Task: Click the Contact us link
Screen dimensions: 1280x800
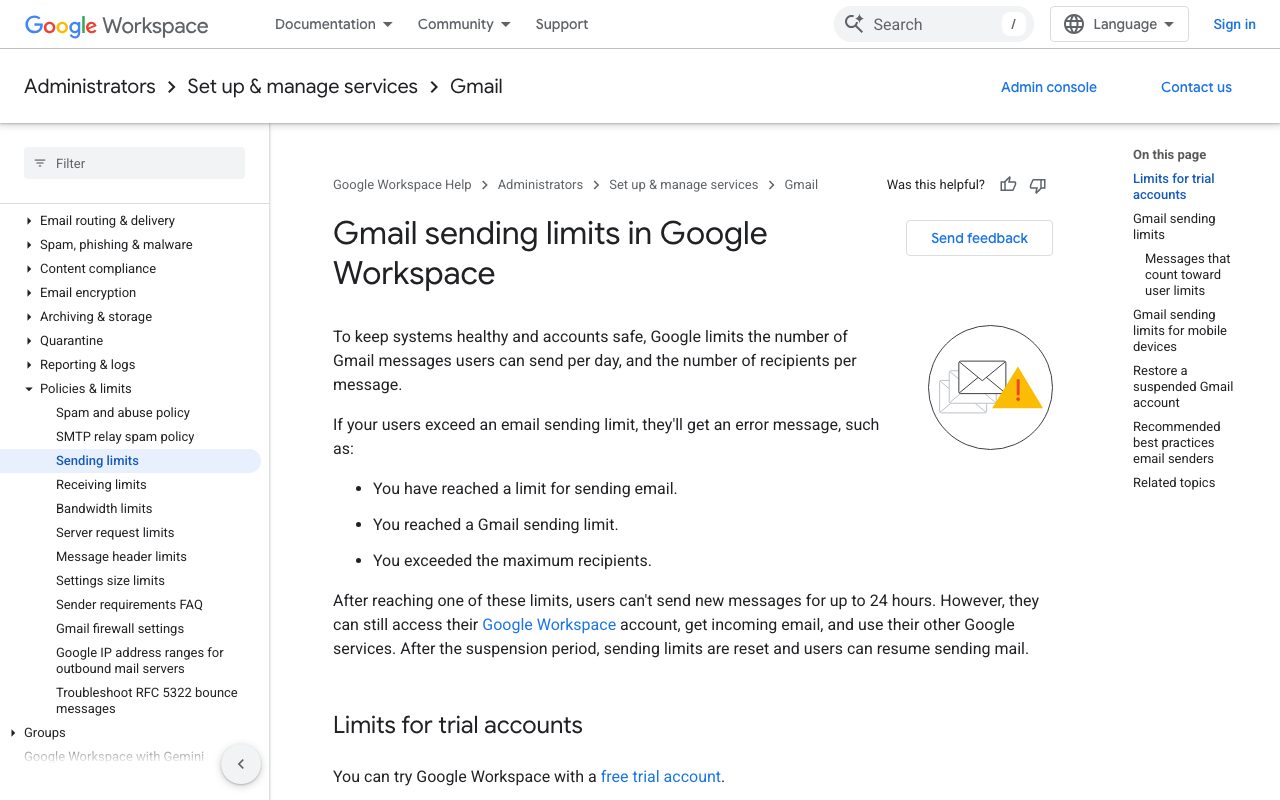Action: [x=1196, y=87]
